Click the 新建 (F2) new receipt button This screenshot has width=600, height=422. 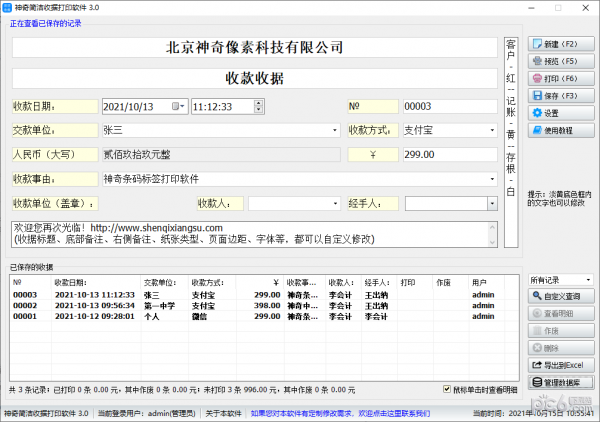(x=561, y=44)
